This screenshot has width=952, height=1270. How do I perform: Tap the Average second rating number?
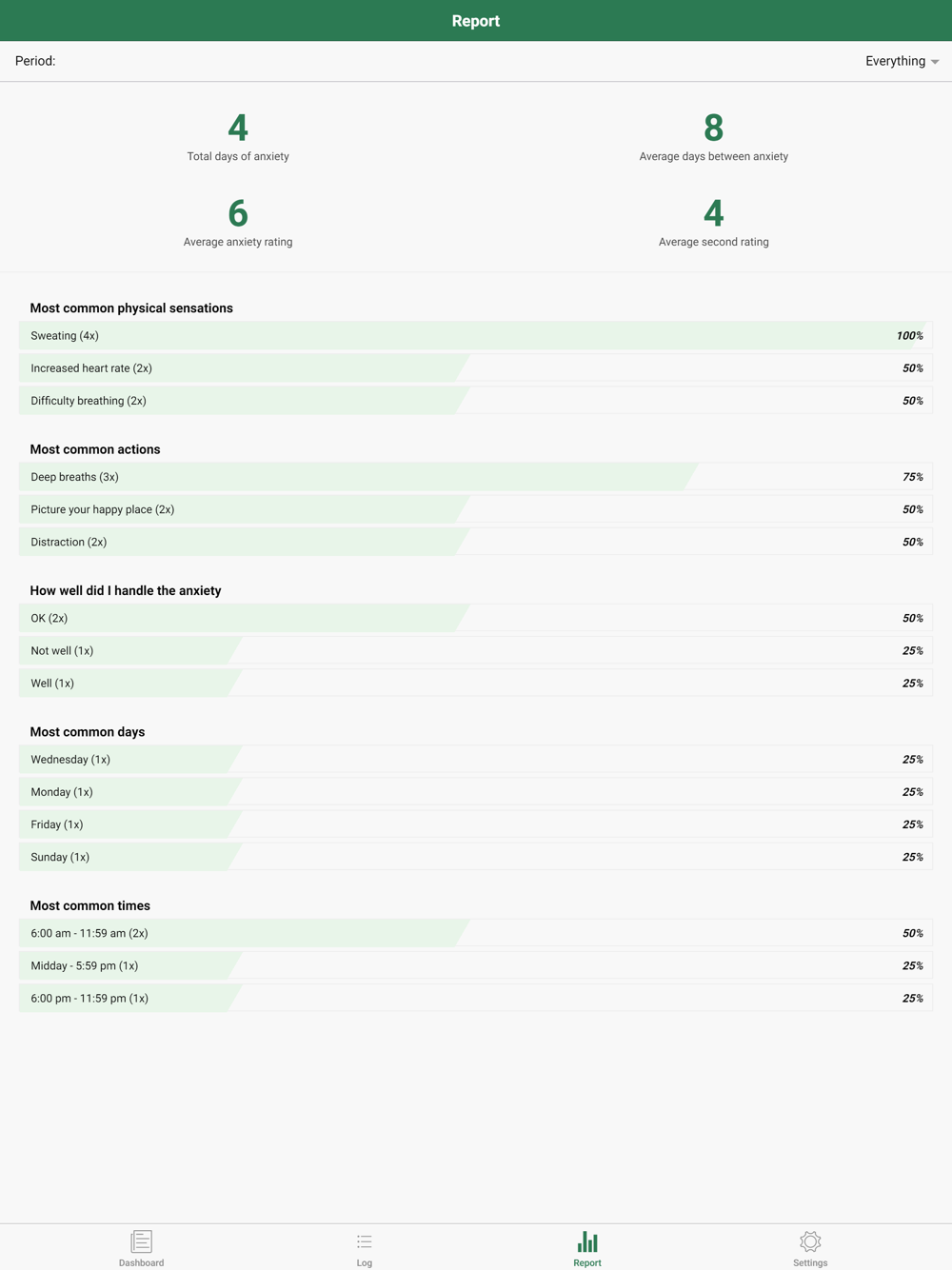pos(714,213)
